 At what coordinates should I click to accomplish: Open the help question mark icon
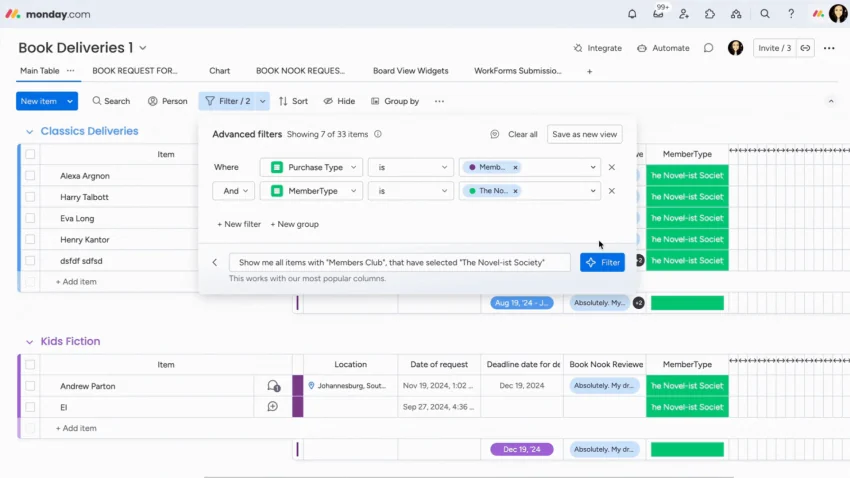(x=791, y=14)
